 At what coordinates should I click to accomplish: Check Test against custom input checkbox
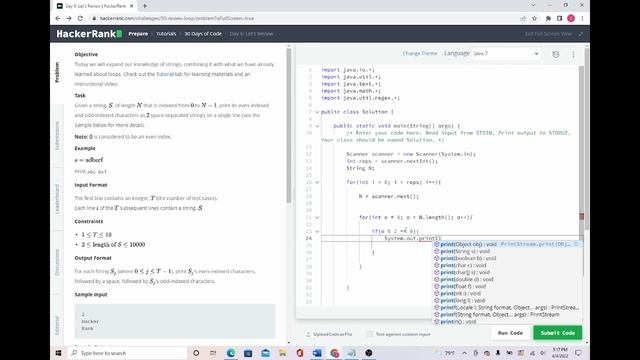369,334
